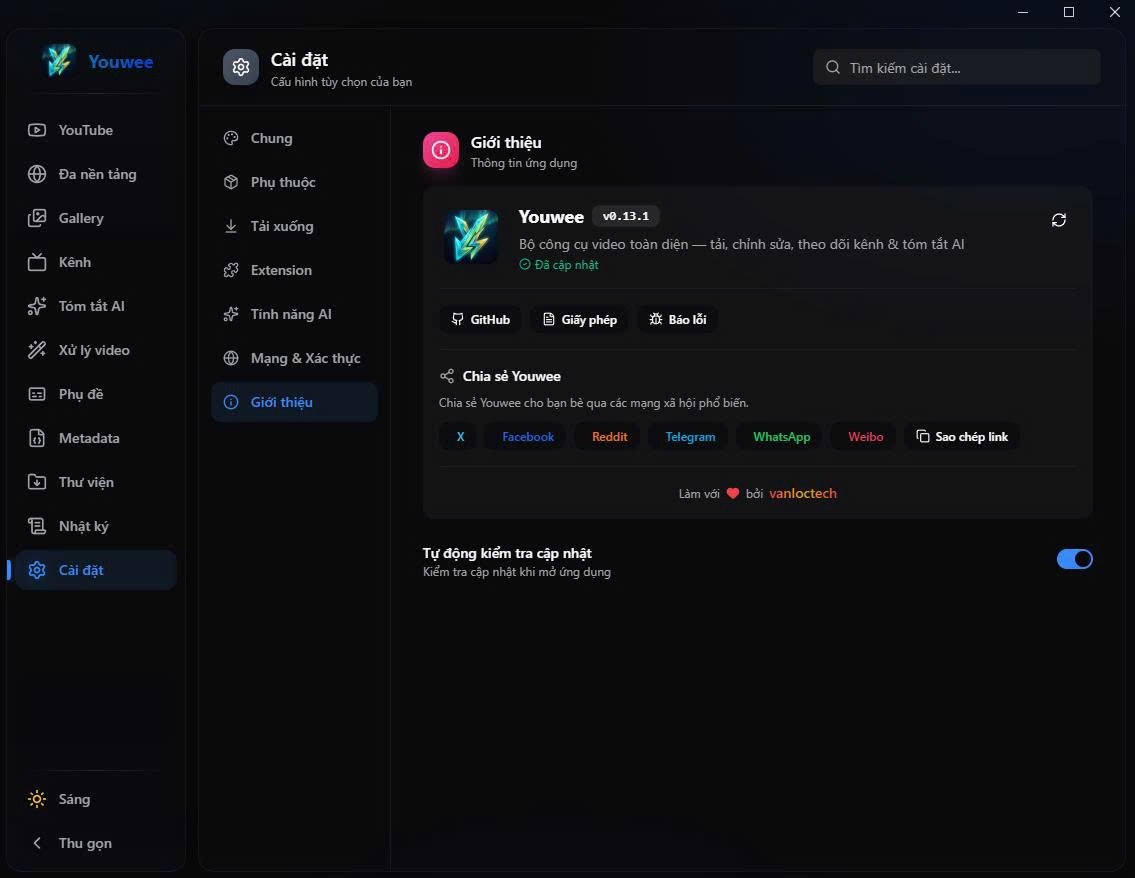Open the download folder icon for Thư viện
Image resolution: width=1135 pixels, height=878 pixels.
[37, 482]
